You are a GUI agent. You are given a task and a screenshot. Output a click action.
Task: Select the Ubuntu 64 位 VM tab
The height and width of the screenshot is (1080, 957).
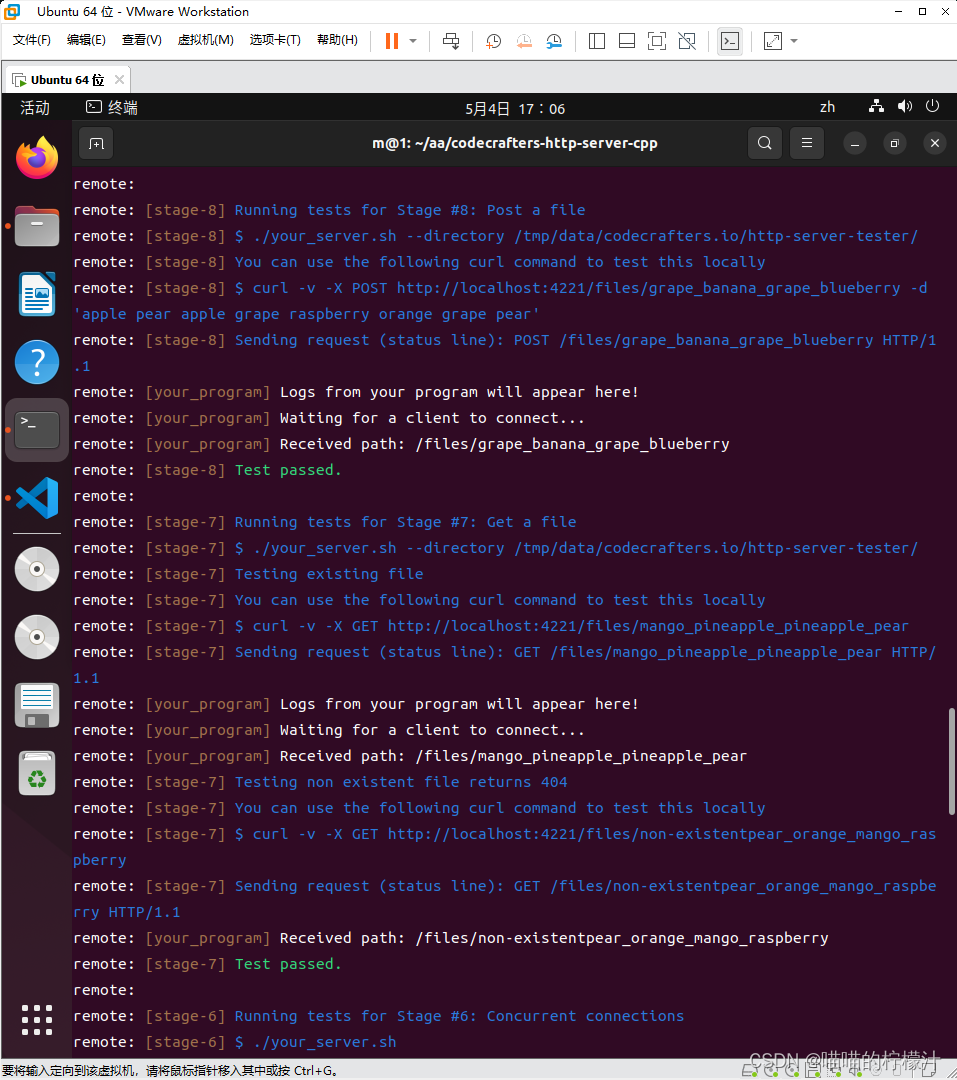point(67,80)
